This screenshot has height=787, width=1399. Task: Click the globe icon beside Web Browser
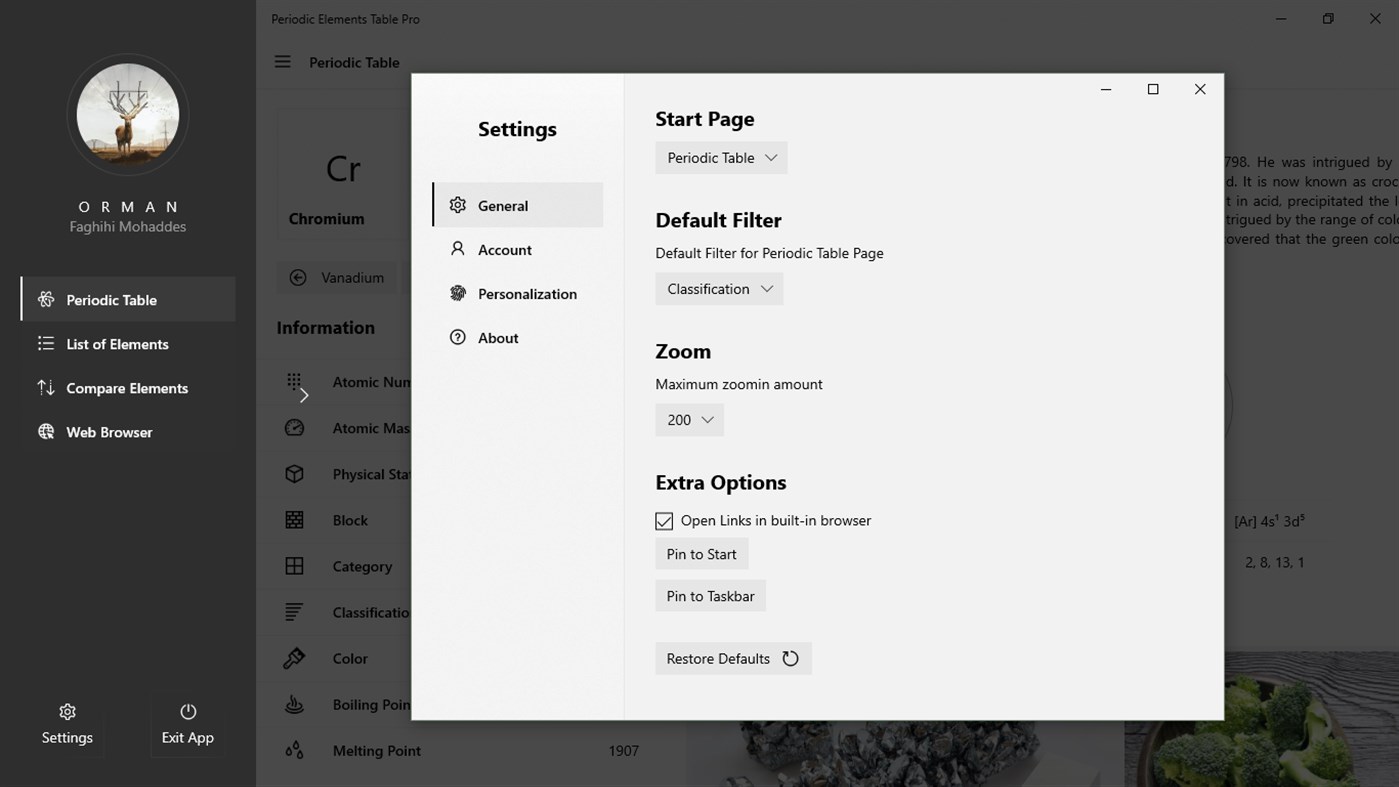click(x=46, y=431)
